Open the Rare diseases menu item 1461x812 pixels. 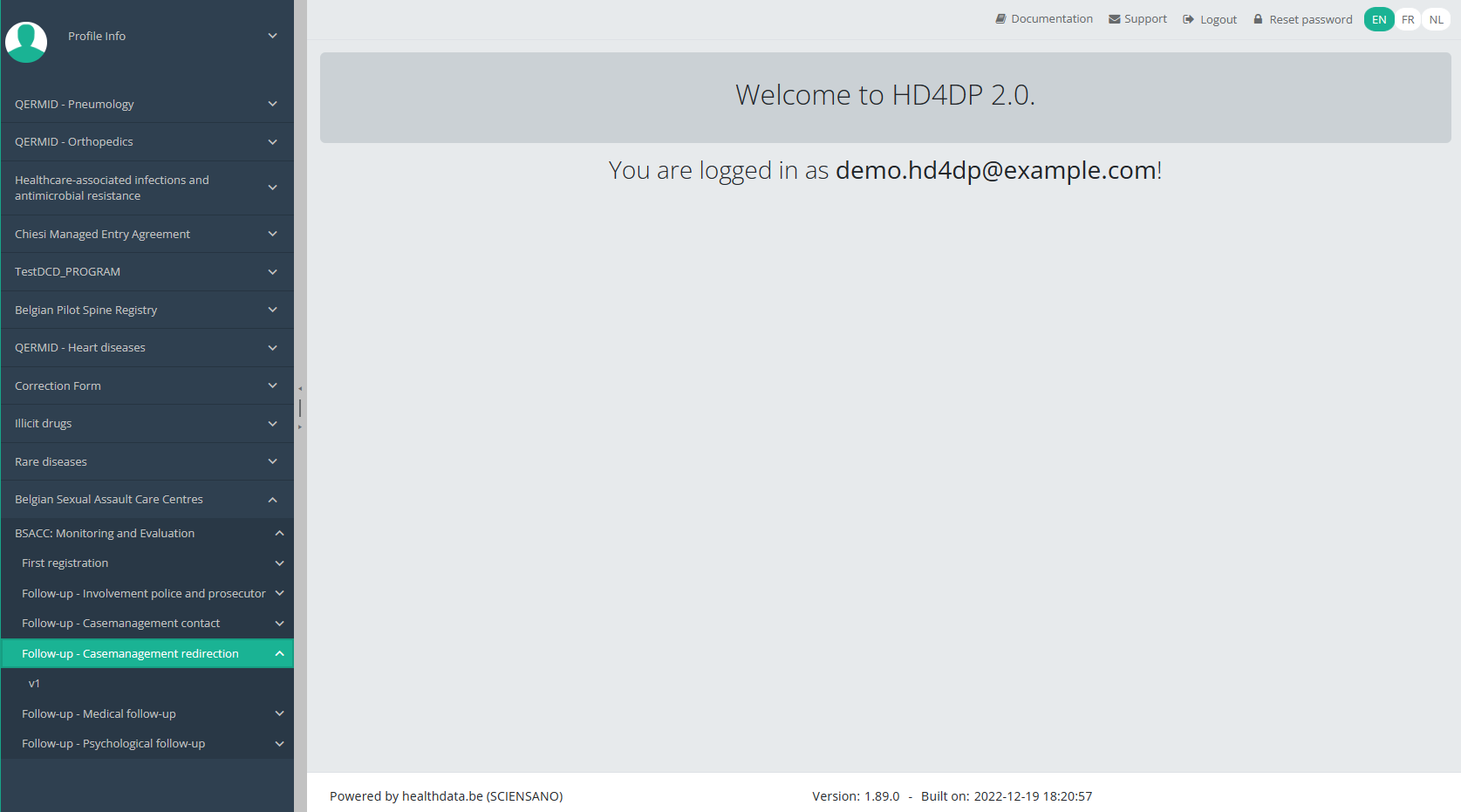coord(51,461)
